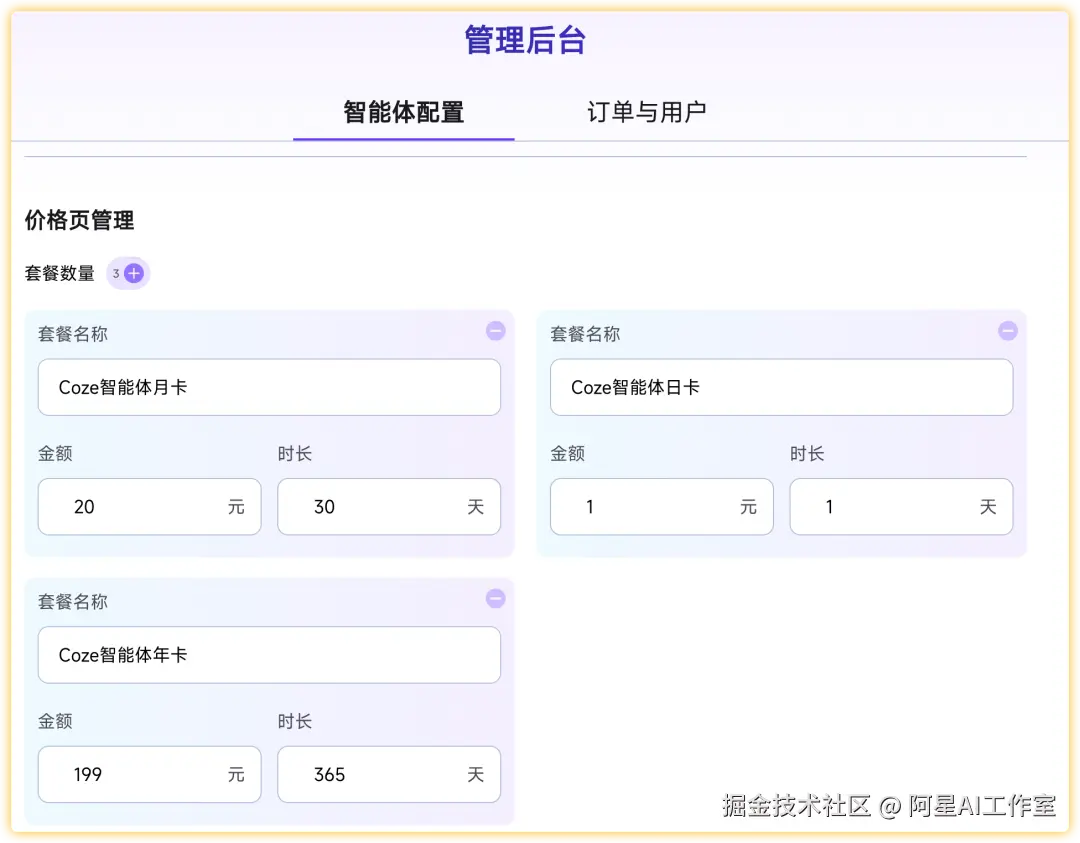The image size is (1080, 843).
Task: Switch to the 订单与用户 tab
Action: point(647,113)
